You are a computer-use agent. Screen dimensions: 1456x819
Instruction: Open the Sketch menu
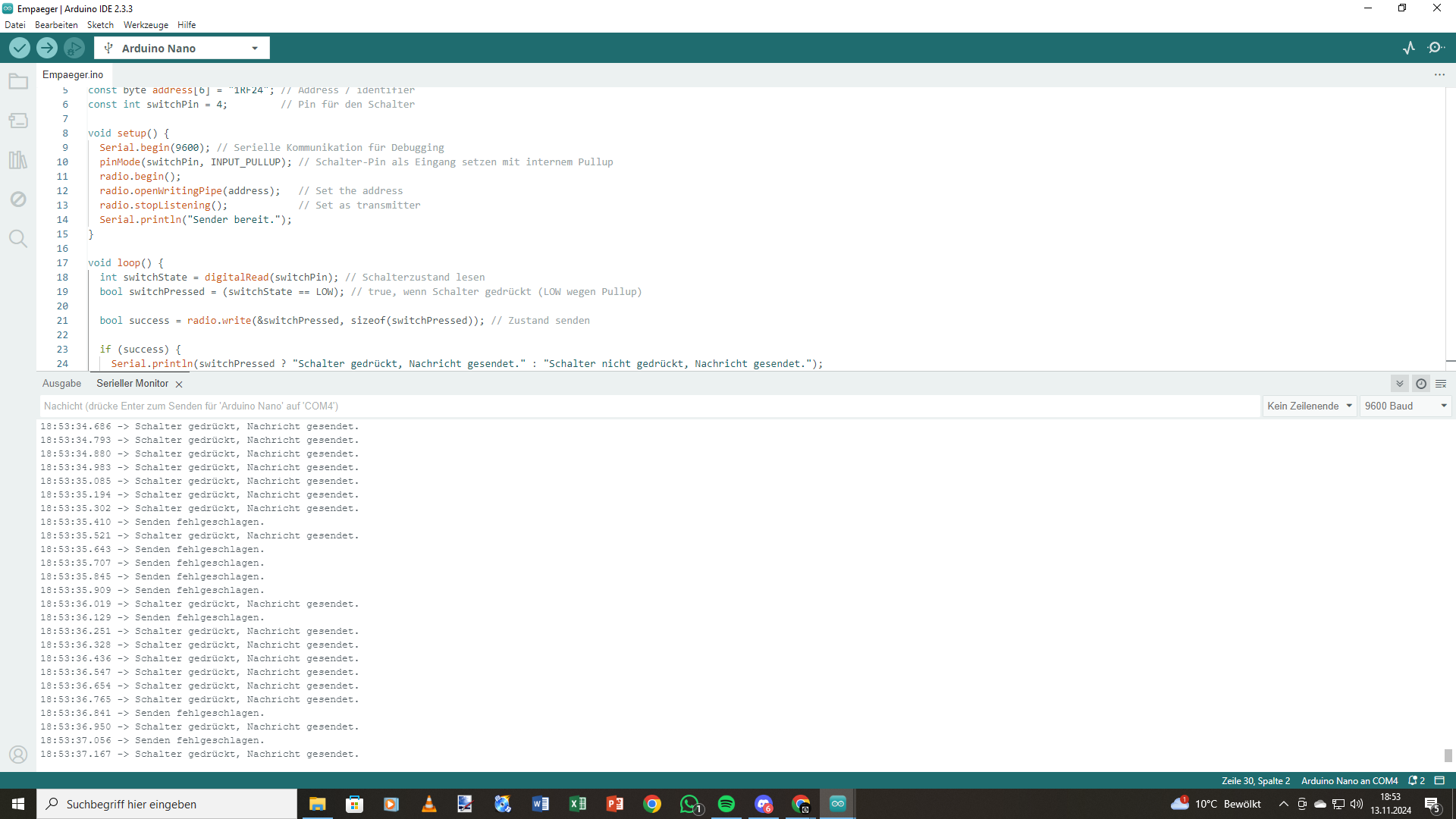pyautogui.click(x=100, y=25)
